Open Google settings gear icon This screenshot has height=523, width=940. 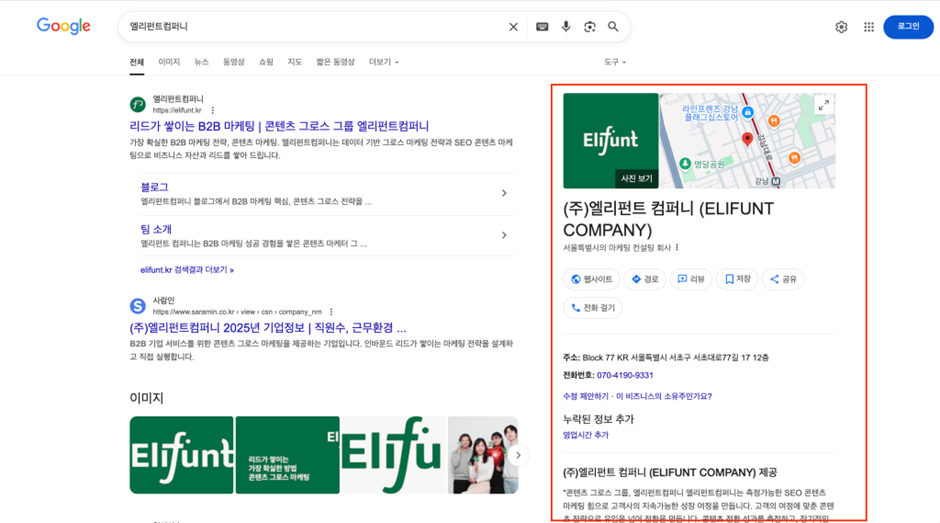(x=841, y=27)
